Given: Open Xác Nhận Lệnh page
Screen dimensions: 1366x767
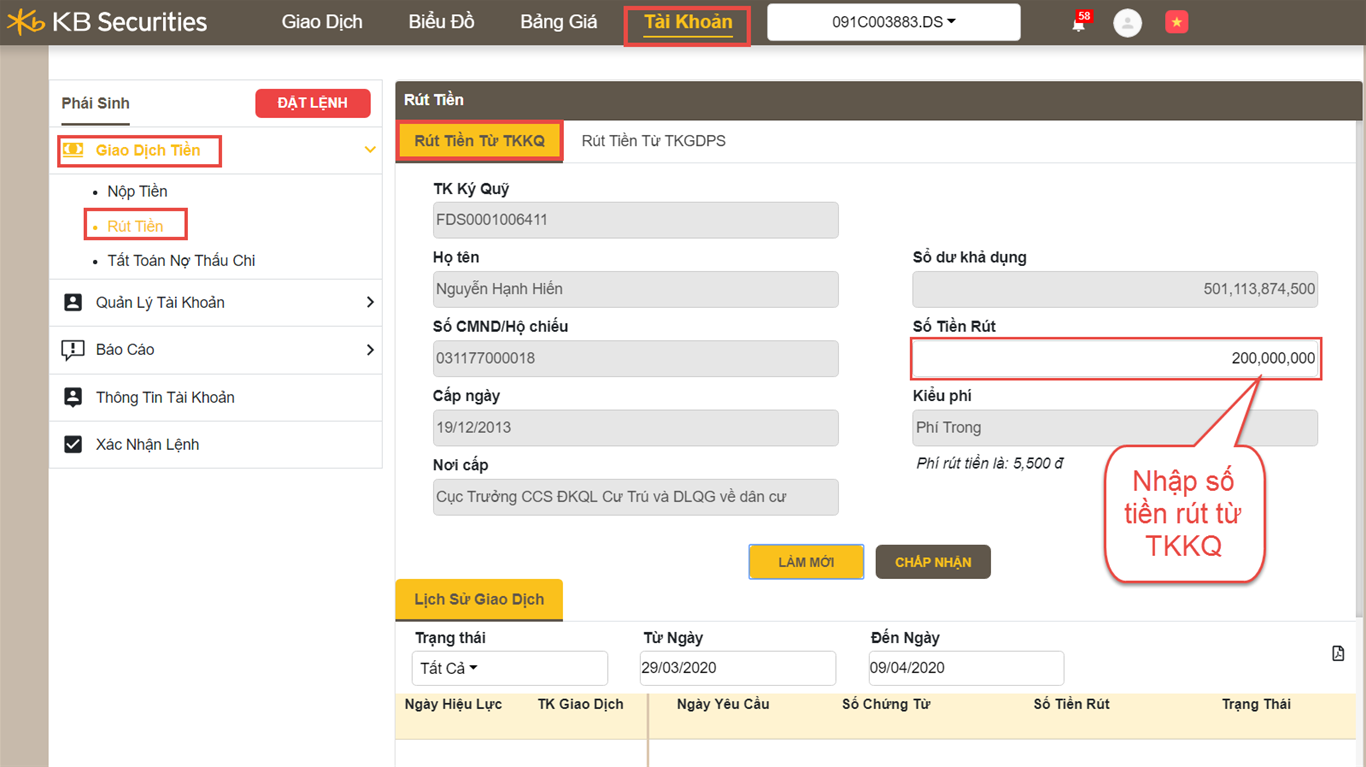Looking at the screenshot, I should pyautogui.click(x=147, y=444).
